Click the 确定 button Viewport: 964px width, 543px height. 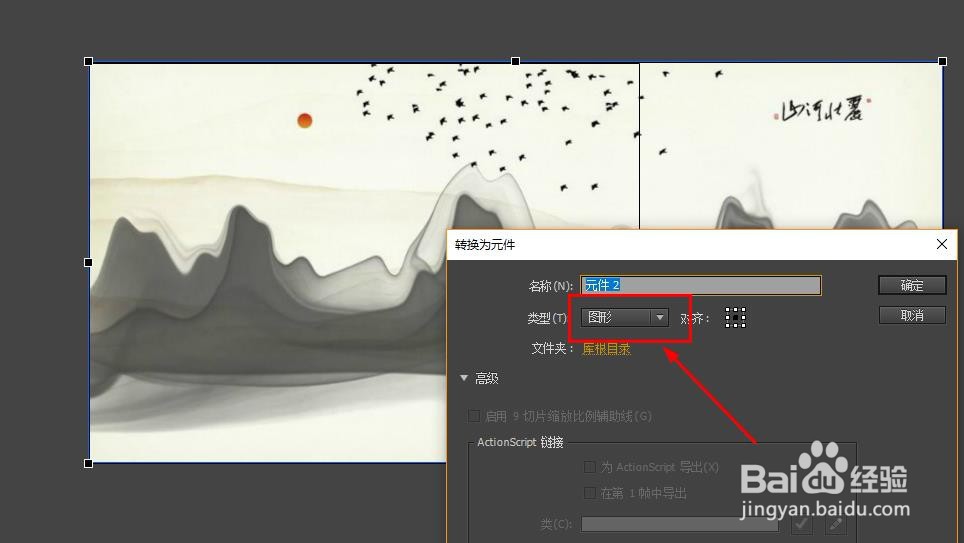click(912, 285)
